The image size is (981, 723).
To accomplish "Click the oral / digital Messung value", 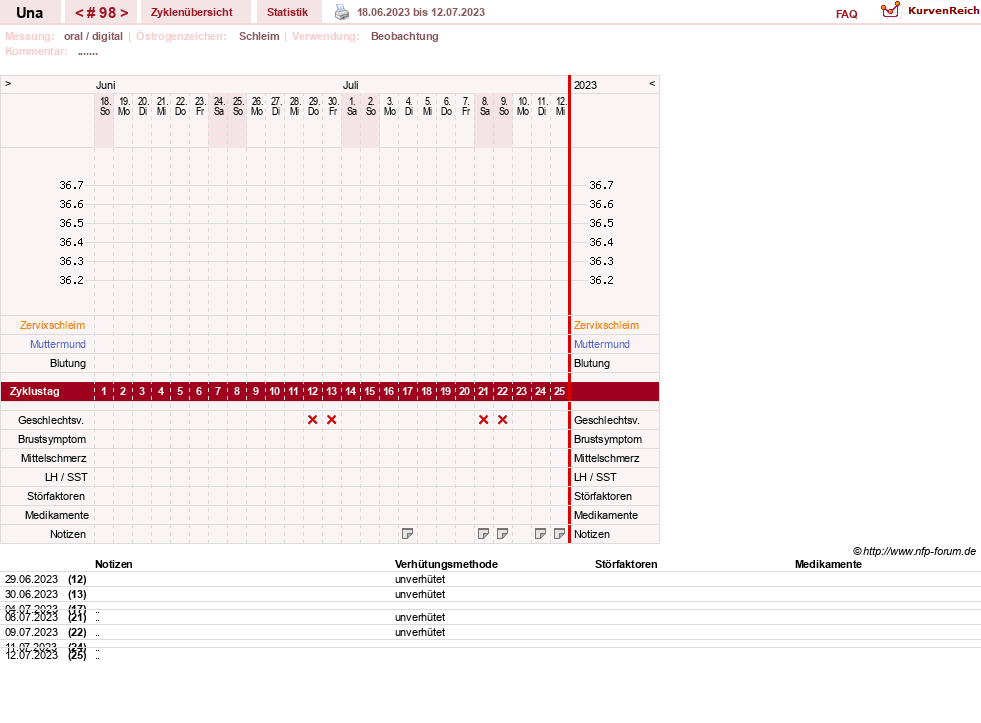I will [x=93, y=36].
